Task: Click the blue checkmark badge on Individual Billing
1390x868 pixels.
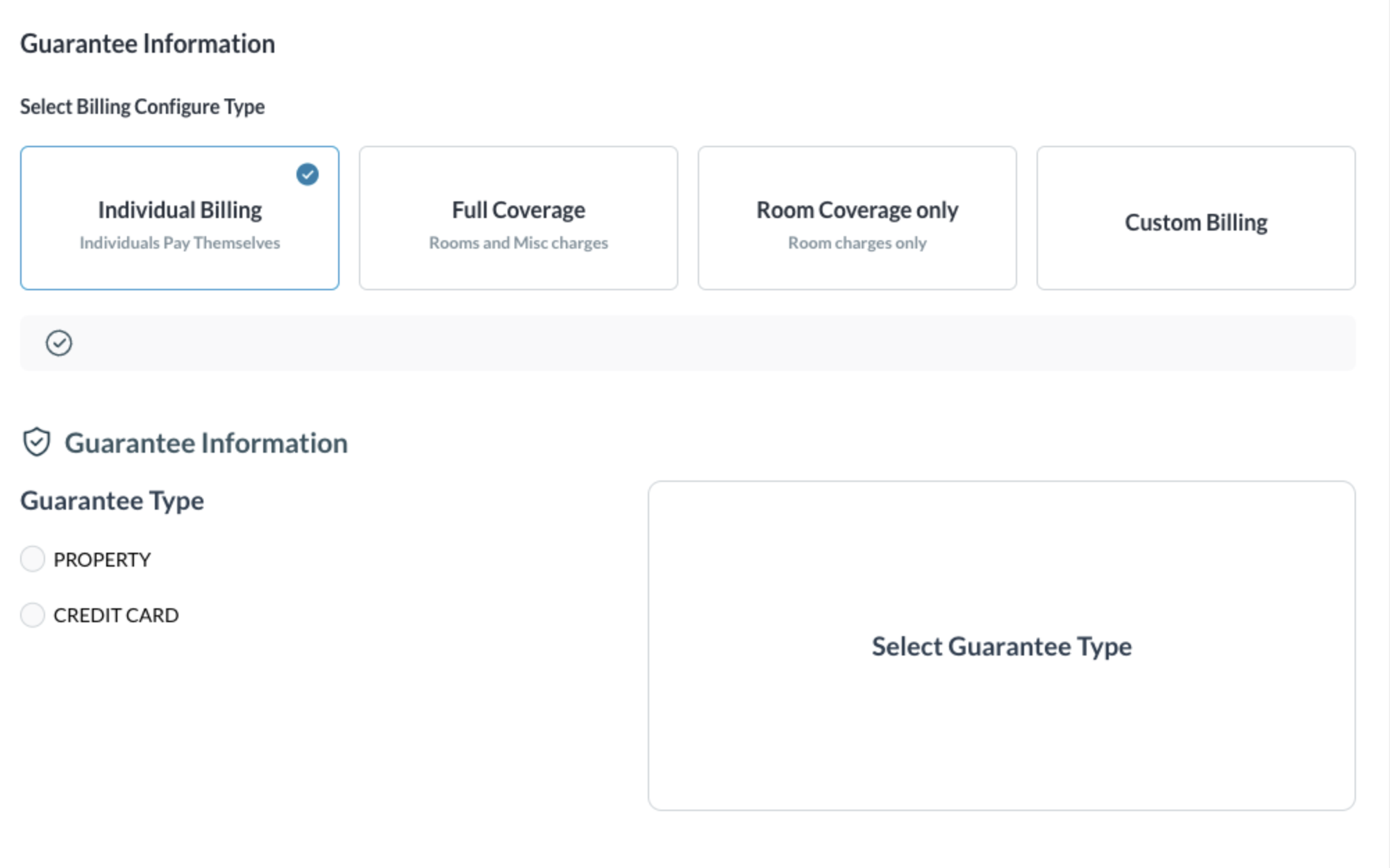Action: (x=308, y=174)
